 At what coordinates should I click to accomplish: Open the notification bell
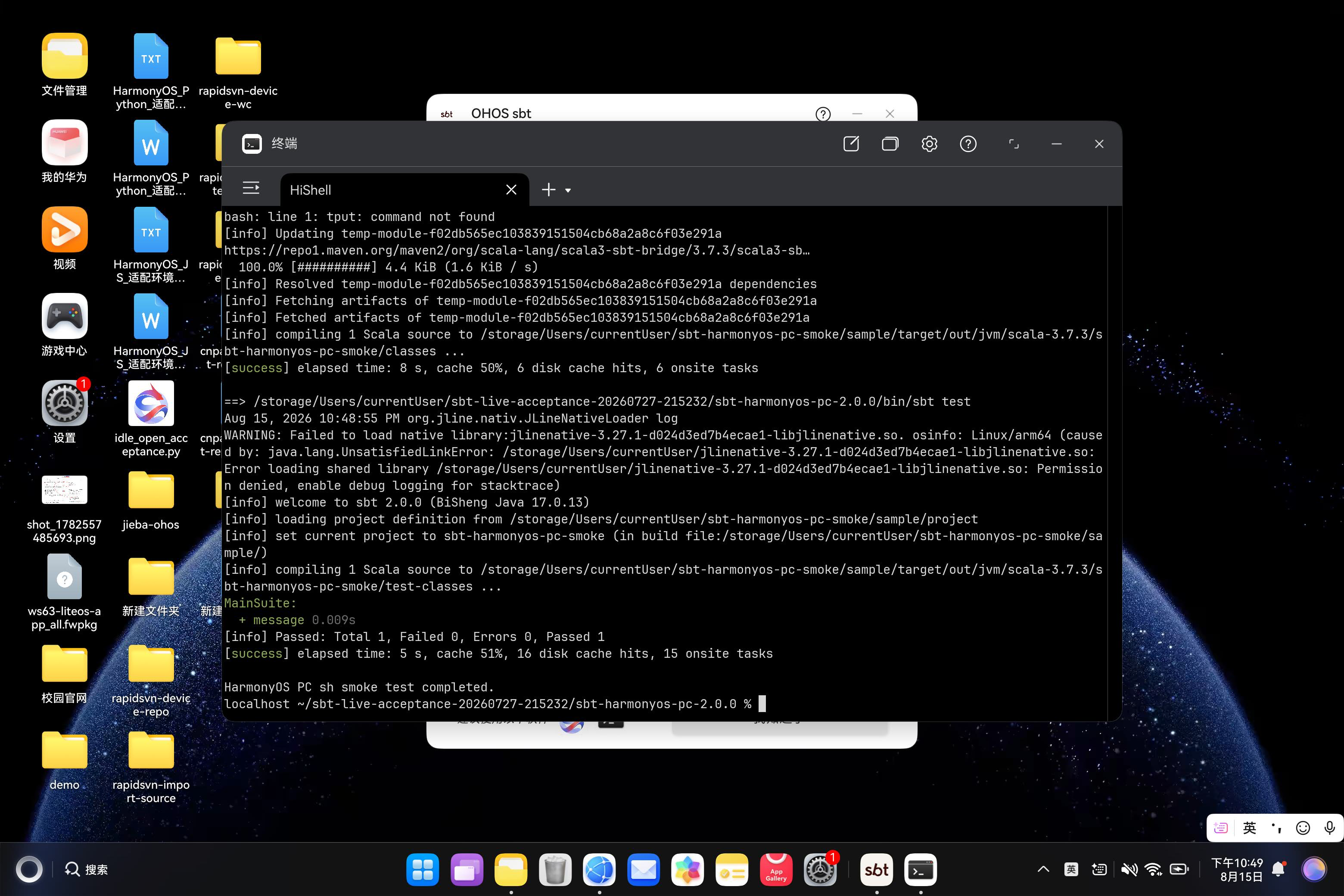click(1279, 869)
